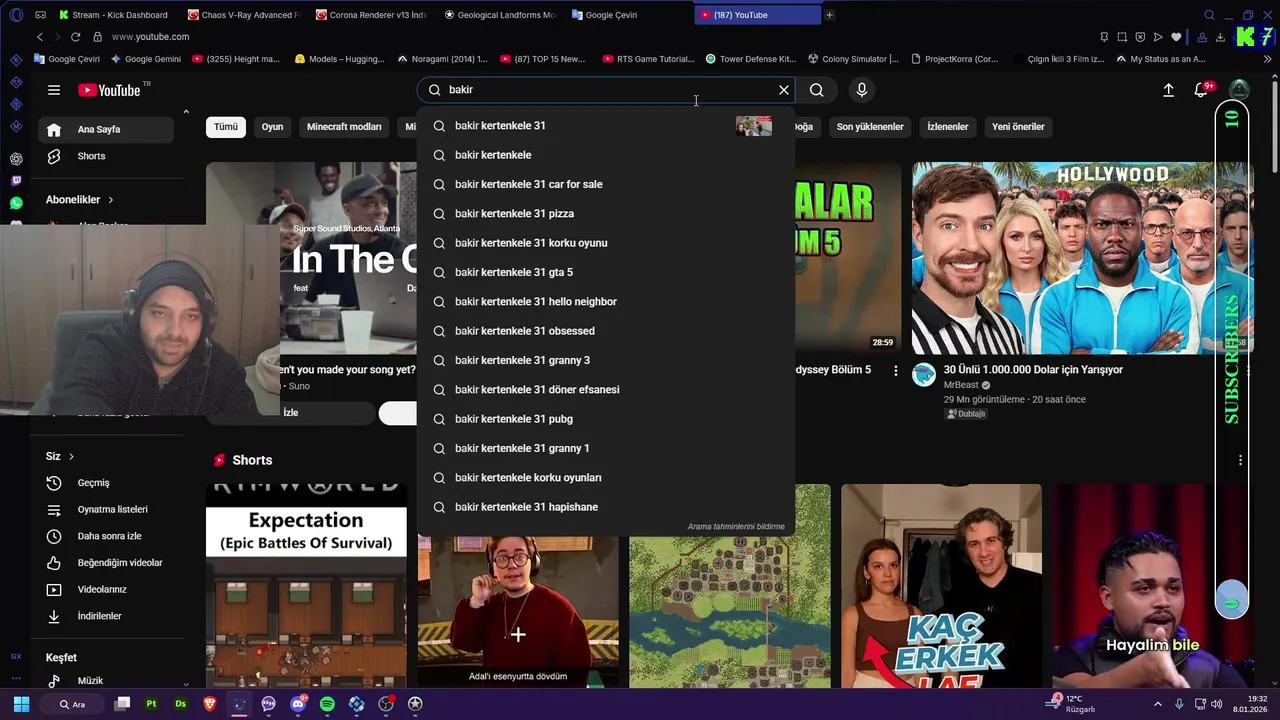Click 'Arama tahminlerini bildirme' link
Image resolution: width=1280 pixels, height=720 pixels.
736,527
